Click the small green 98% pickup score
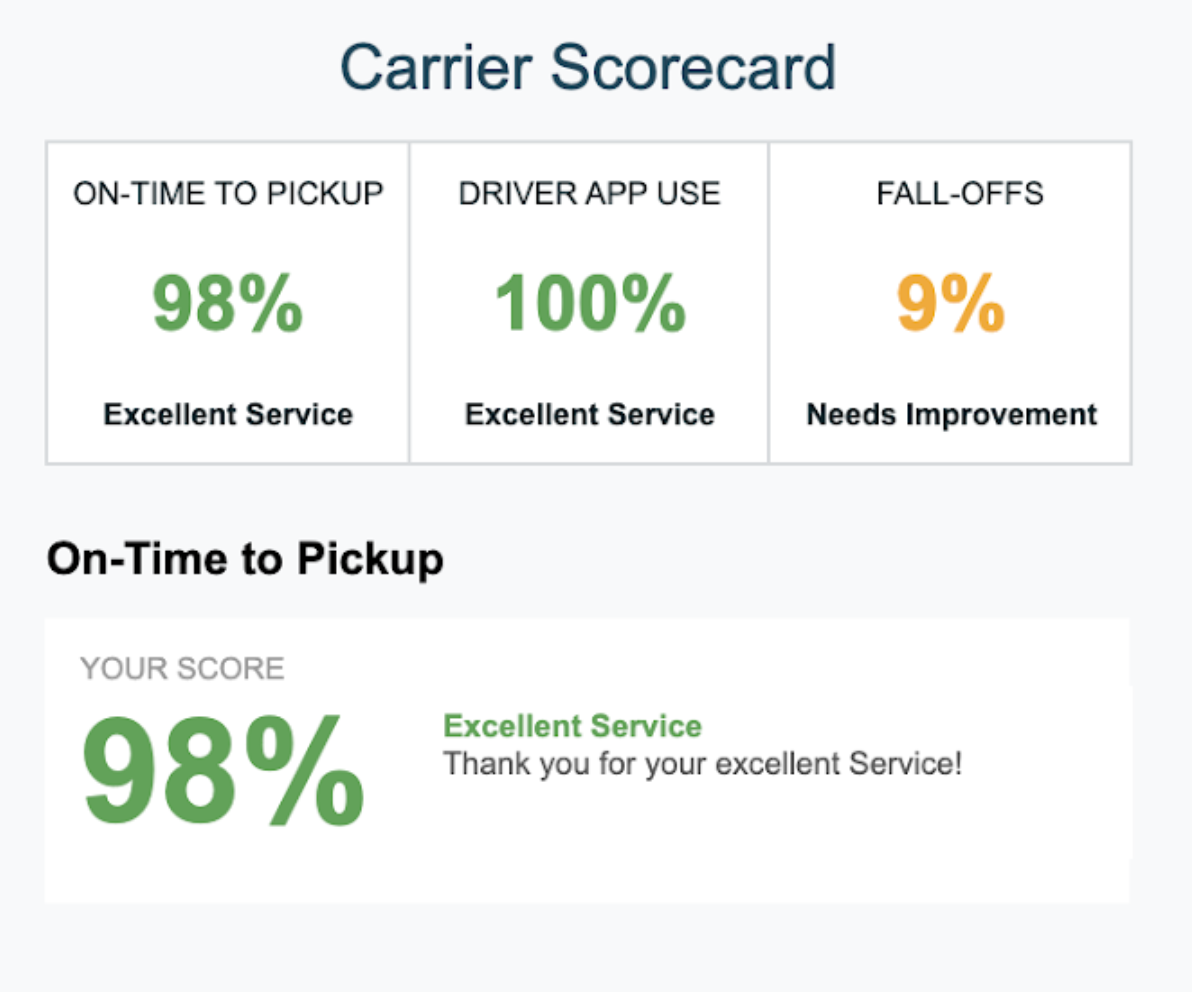1192x992 pixels. [x=228, y=304]
